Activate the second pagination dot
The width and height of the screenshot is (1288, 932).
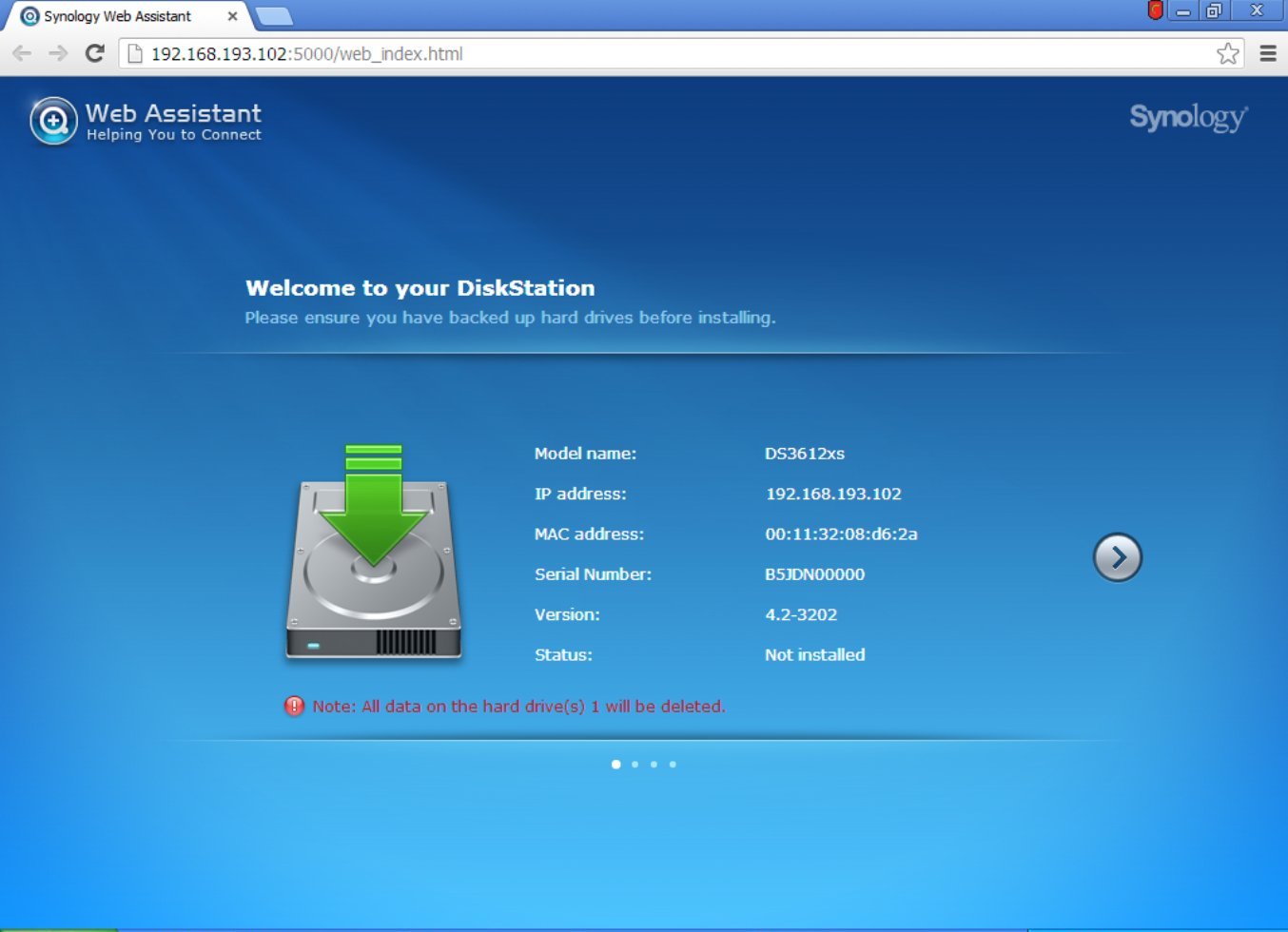[635, 764]
